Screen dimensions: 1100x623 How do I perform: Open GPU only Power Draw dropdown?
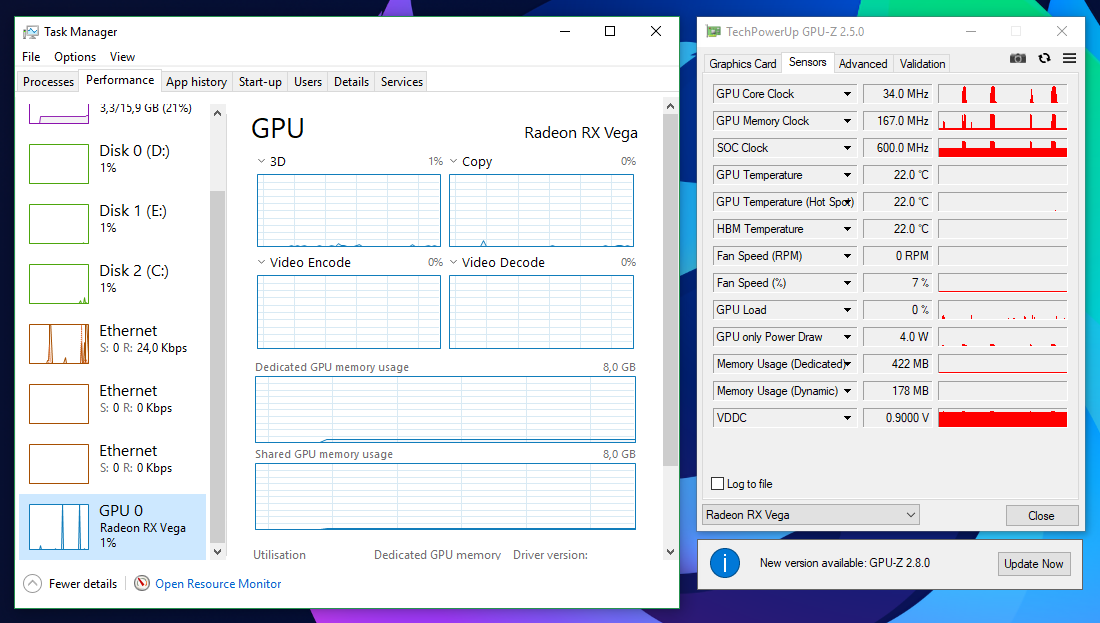(x=847, y=337)
